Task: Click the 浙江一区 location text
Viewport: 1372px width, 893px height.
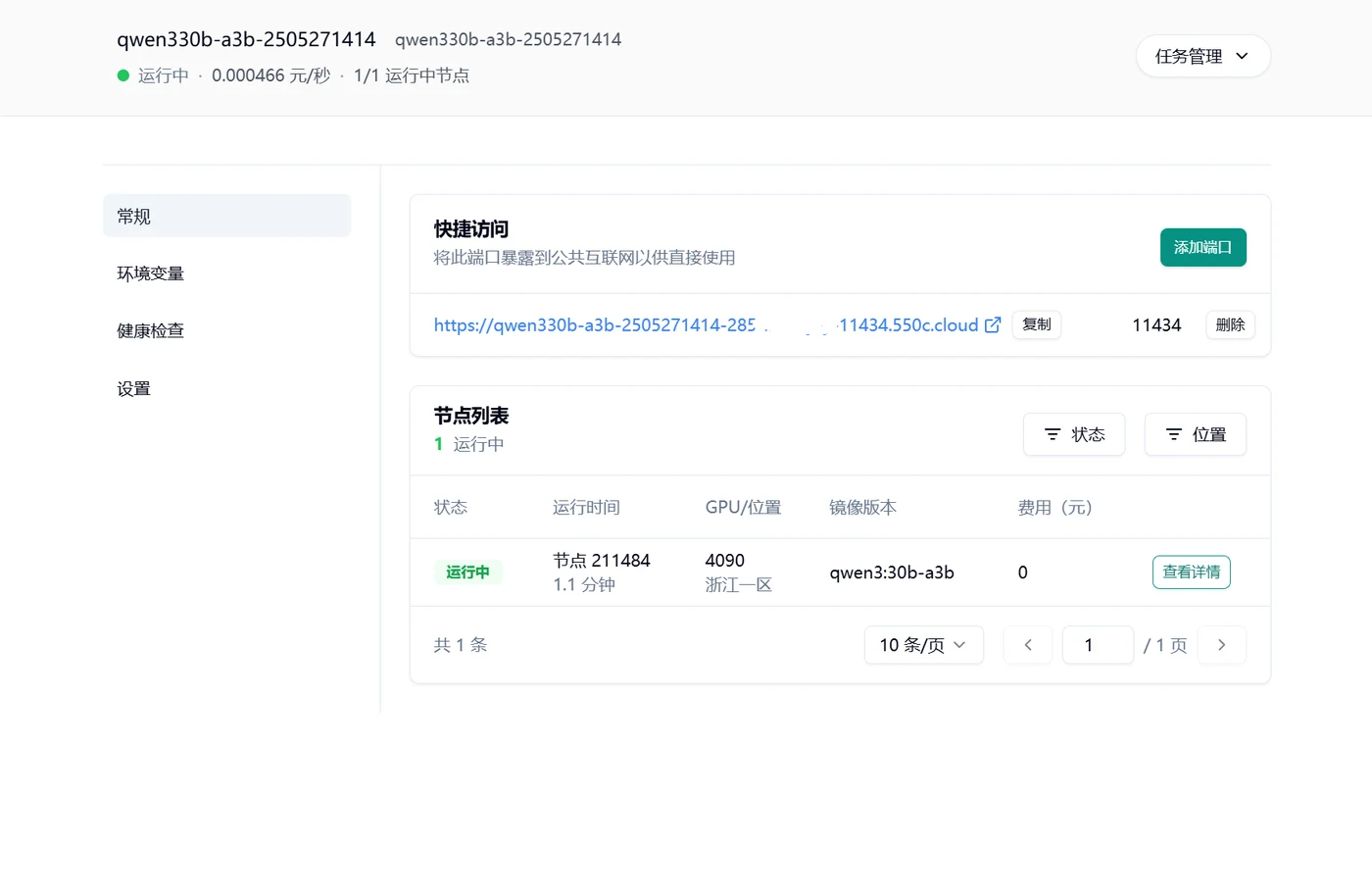Action: [x=738, y=585]
